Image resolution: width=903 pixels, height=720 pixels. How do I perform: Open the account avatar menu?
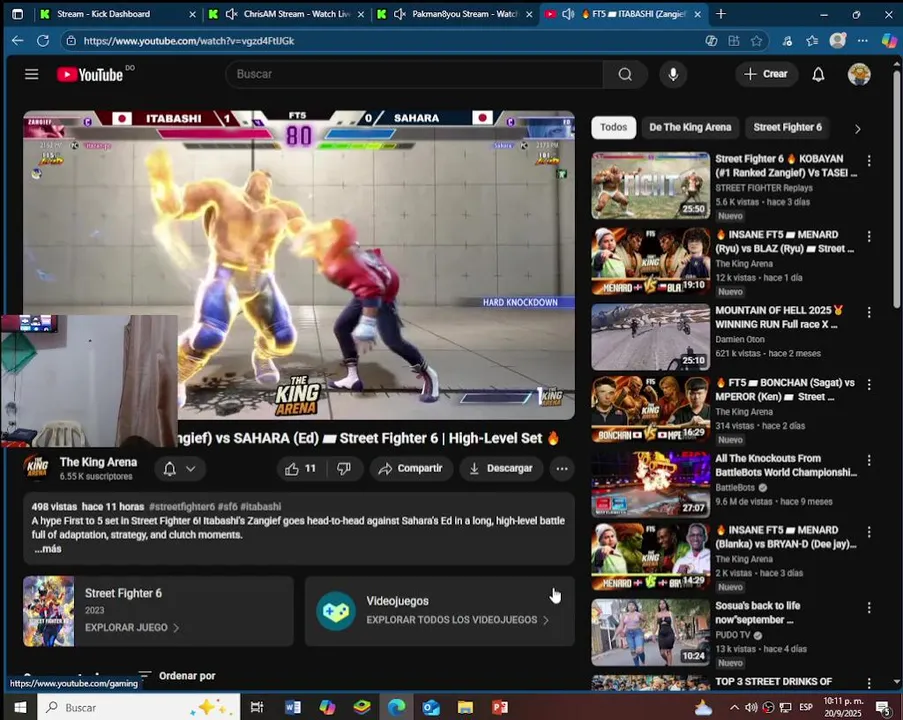point(859,74)
